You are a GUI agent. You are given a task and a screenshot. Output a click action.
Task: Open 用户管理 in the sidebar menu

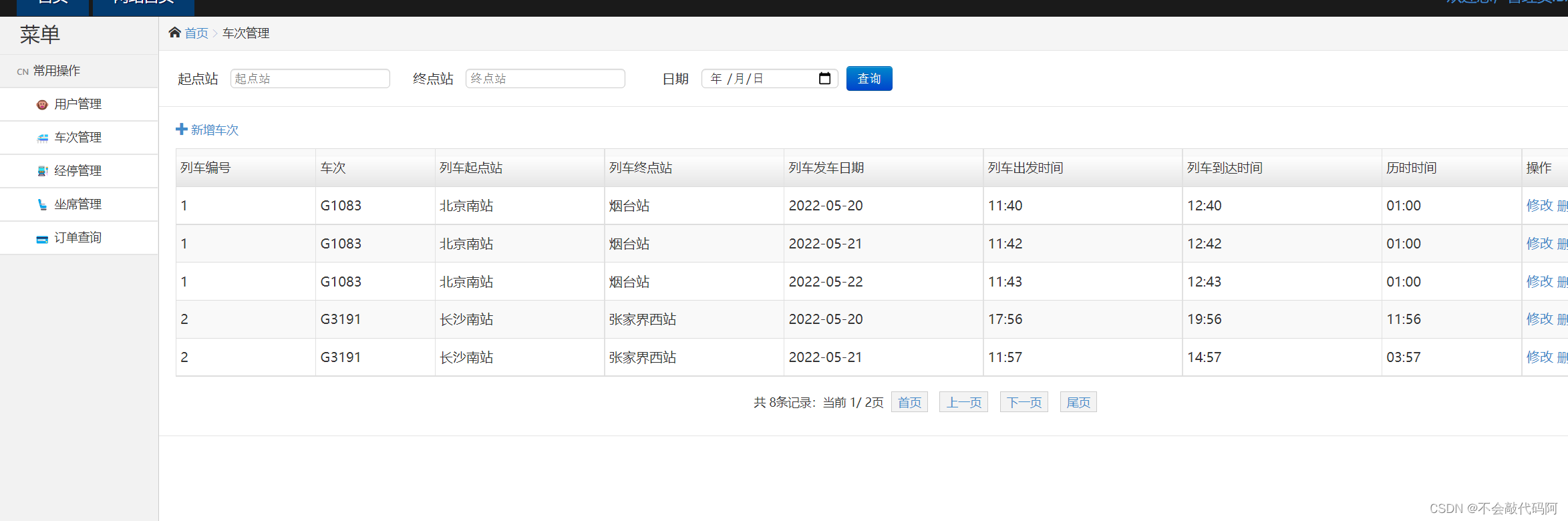[x=79, y=104]
